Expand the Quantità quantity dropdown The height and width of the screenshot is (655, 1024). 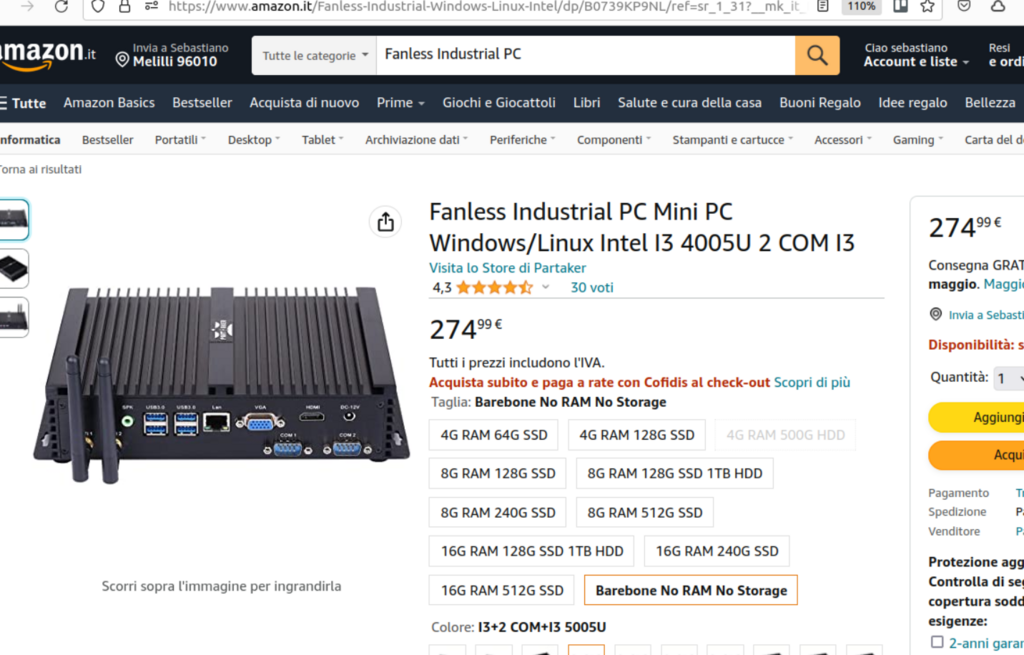[1008, 379]
